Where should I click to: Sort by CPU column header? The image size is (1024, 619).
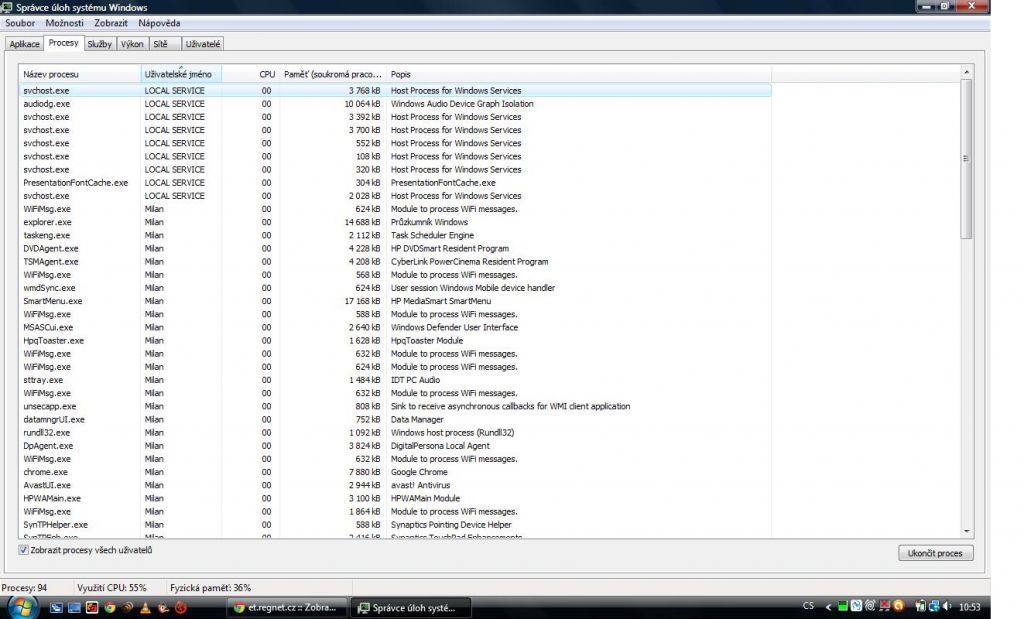pyautogui.click(x=251, y=74)
